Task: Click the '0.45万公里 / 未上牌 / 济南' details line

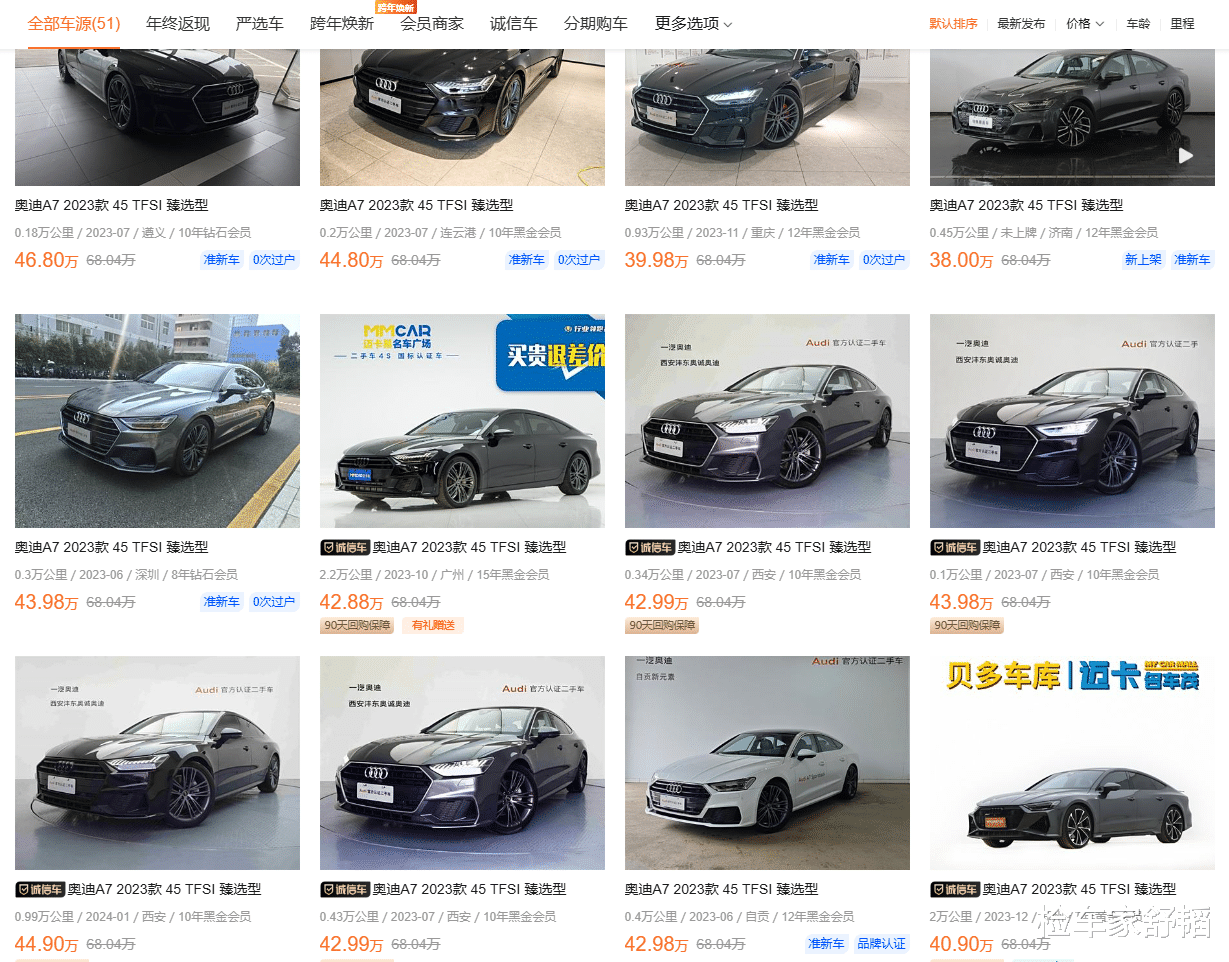Action: click(1044, 233)
